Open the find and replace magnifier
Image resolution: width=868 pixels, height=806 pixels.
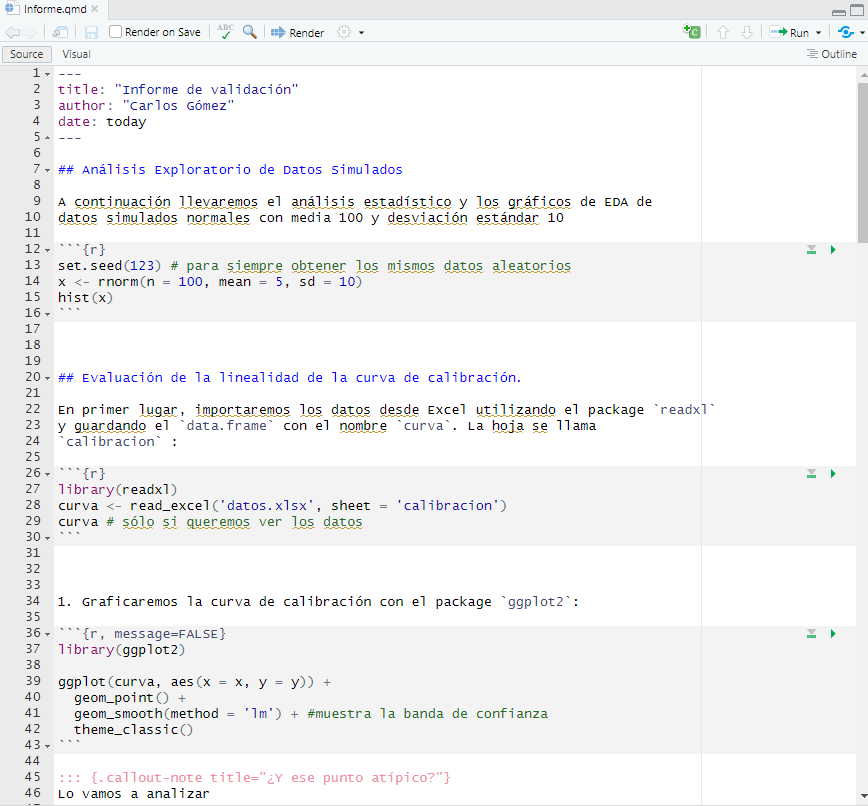(x=249, y=32)
